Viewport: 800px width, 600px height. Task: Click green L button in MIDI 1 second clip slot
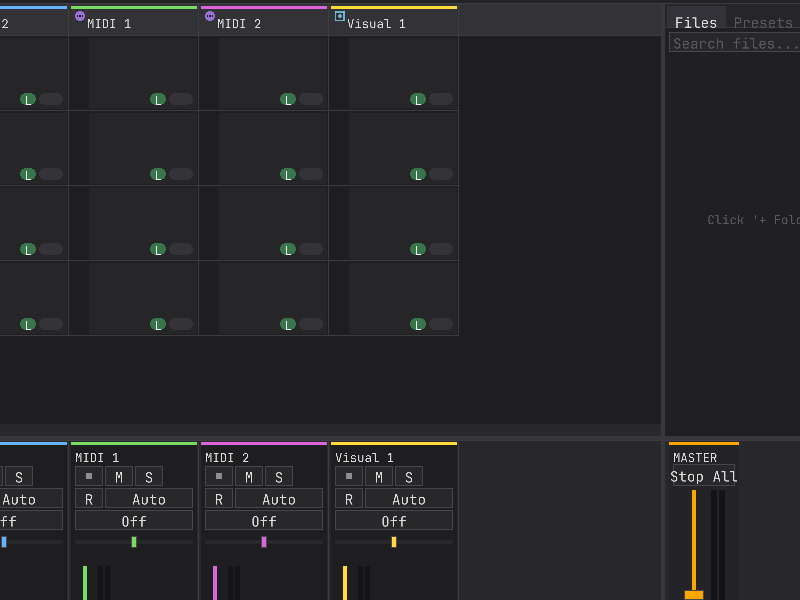tap(158, 174)
